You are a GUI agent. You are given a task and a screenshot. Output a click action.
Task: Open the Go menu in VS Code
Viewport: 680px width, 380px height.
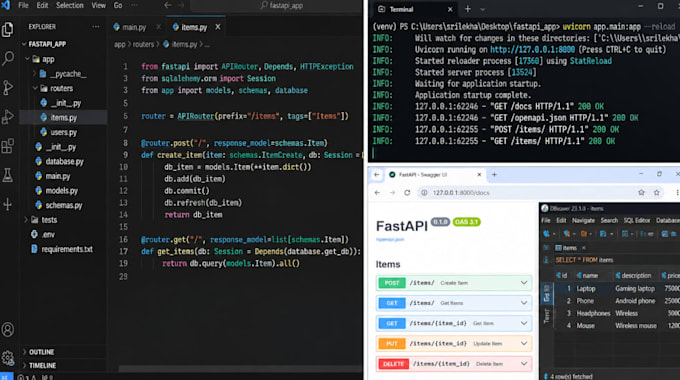(x=118, y=5)
